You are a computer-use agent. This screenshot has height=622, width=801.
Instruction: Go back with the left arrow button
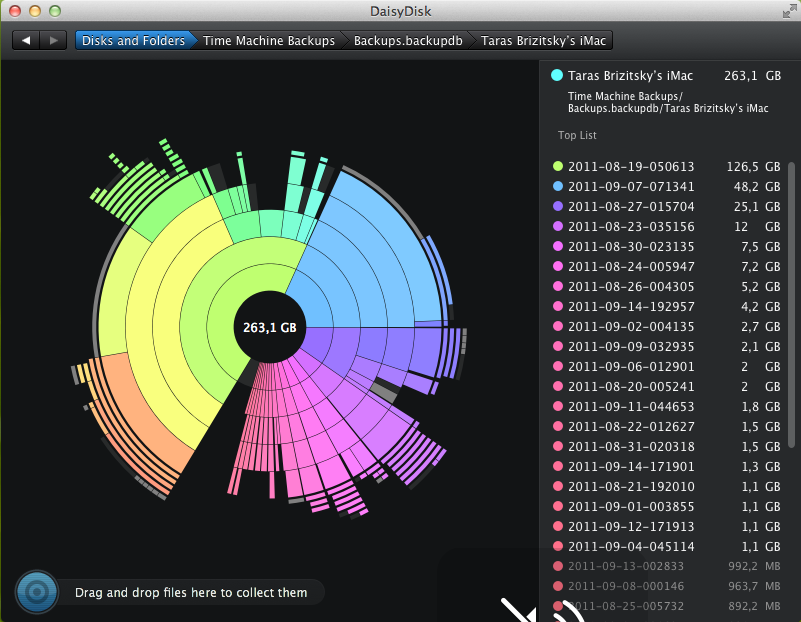(x=26, y=40)
